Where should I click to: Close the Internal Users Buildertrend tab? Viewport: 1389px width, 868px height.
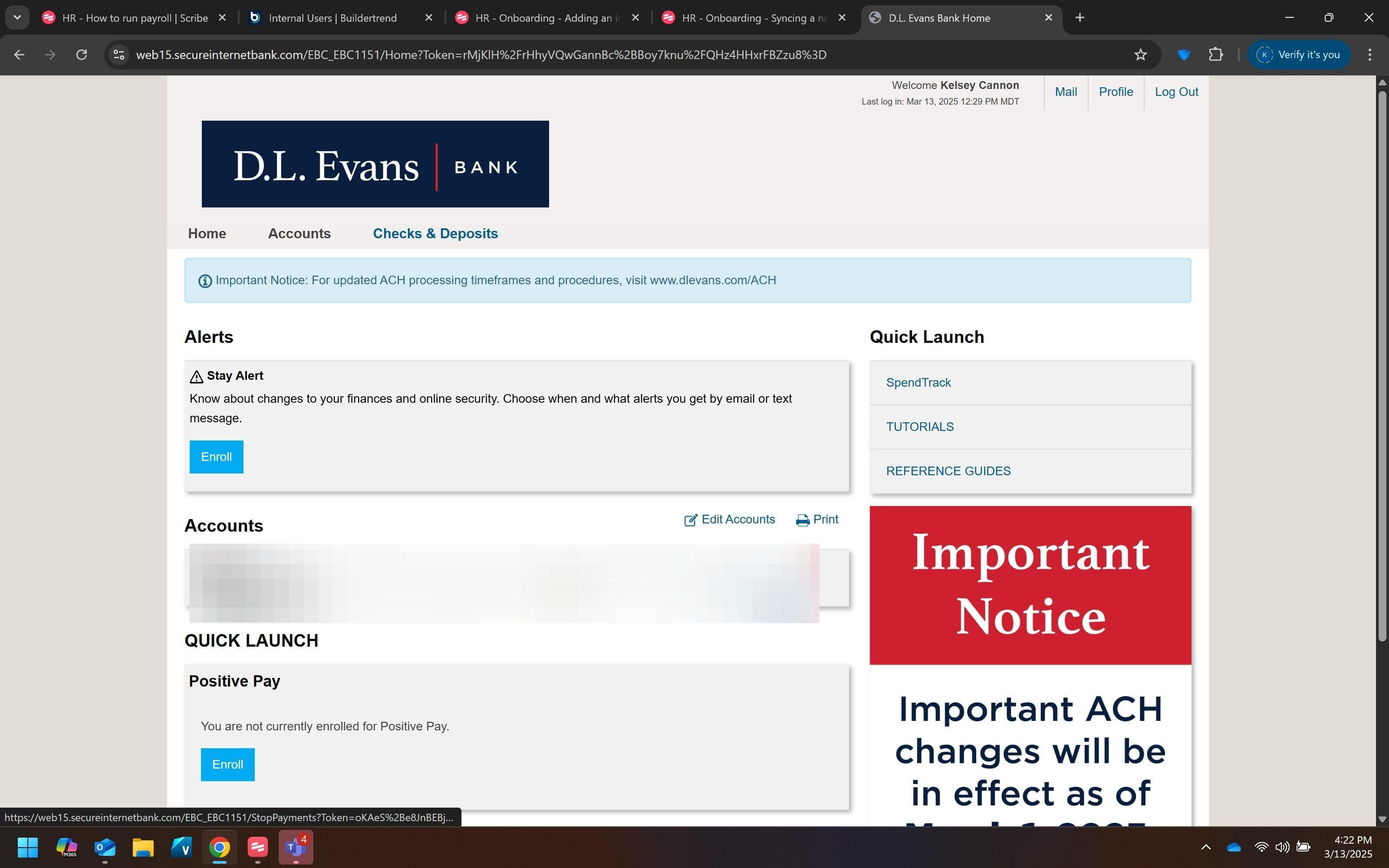[428, 18]
